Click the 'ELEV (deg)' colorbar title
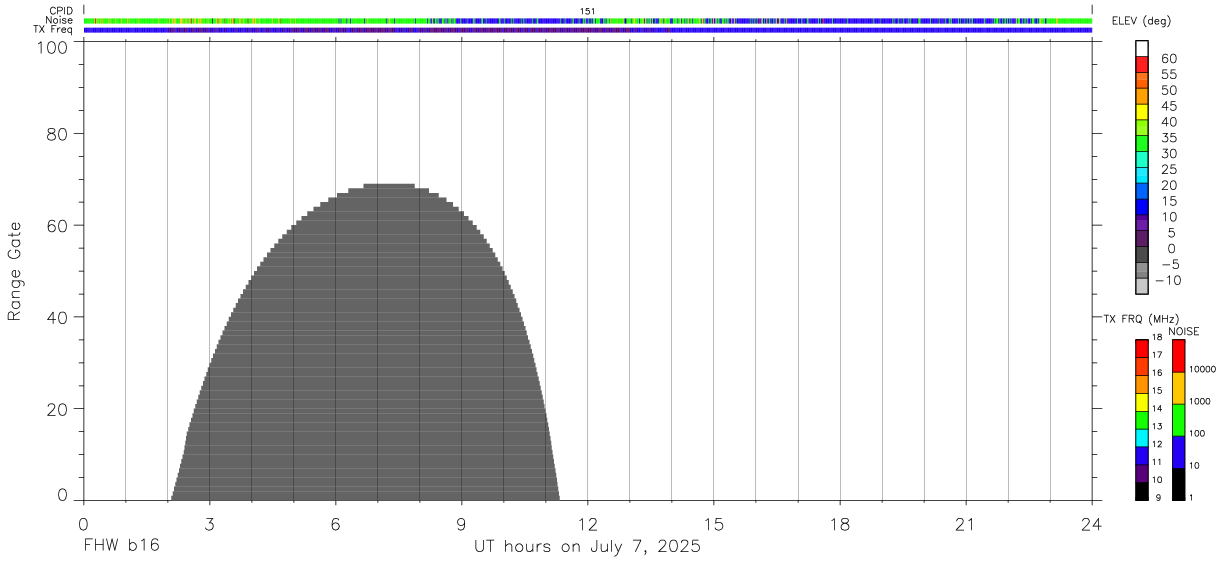Image resolution: width=1228 pixels, height=567 pixels. [x=1141, y=21]
